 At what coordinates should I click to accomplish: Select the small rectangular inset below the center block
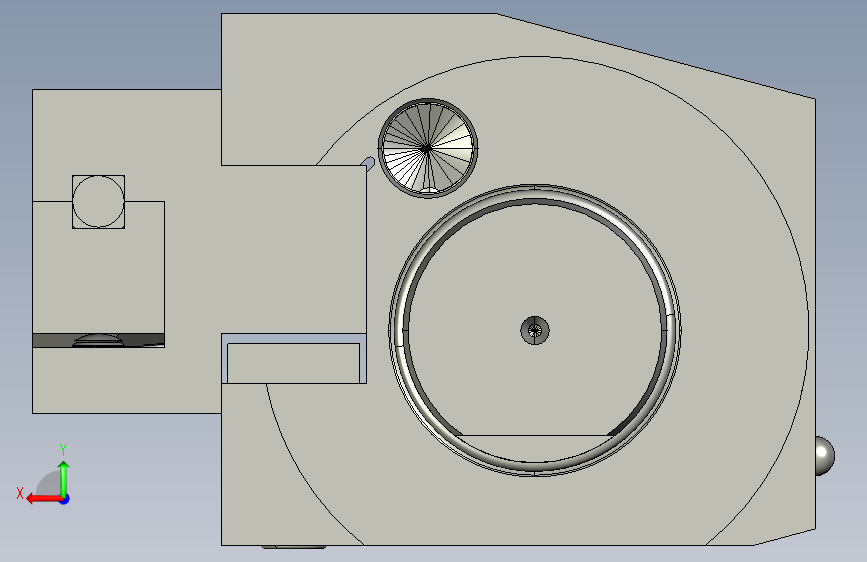pyautogui.click(x=294, y=363)
